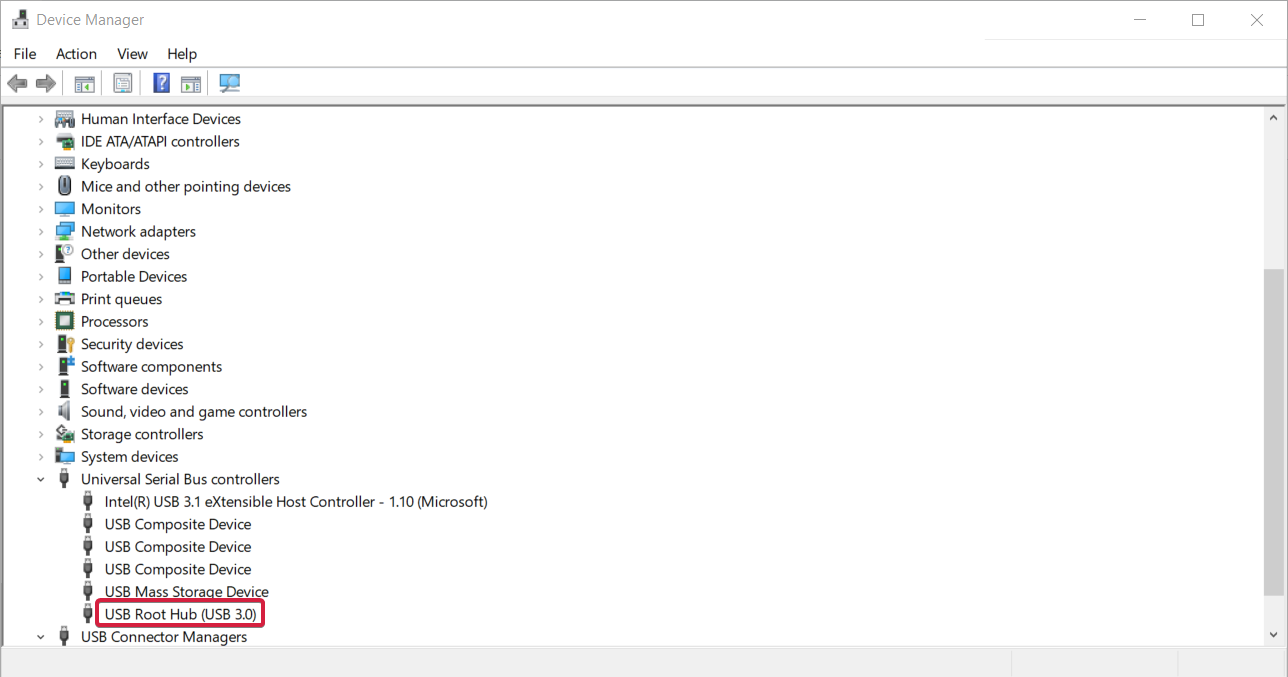This screenshot has height=677, width=1288.
Task: Open Properties from the toolbar icon
Action: 123,83
